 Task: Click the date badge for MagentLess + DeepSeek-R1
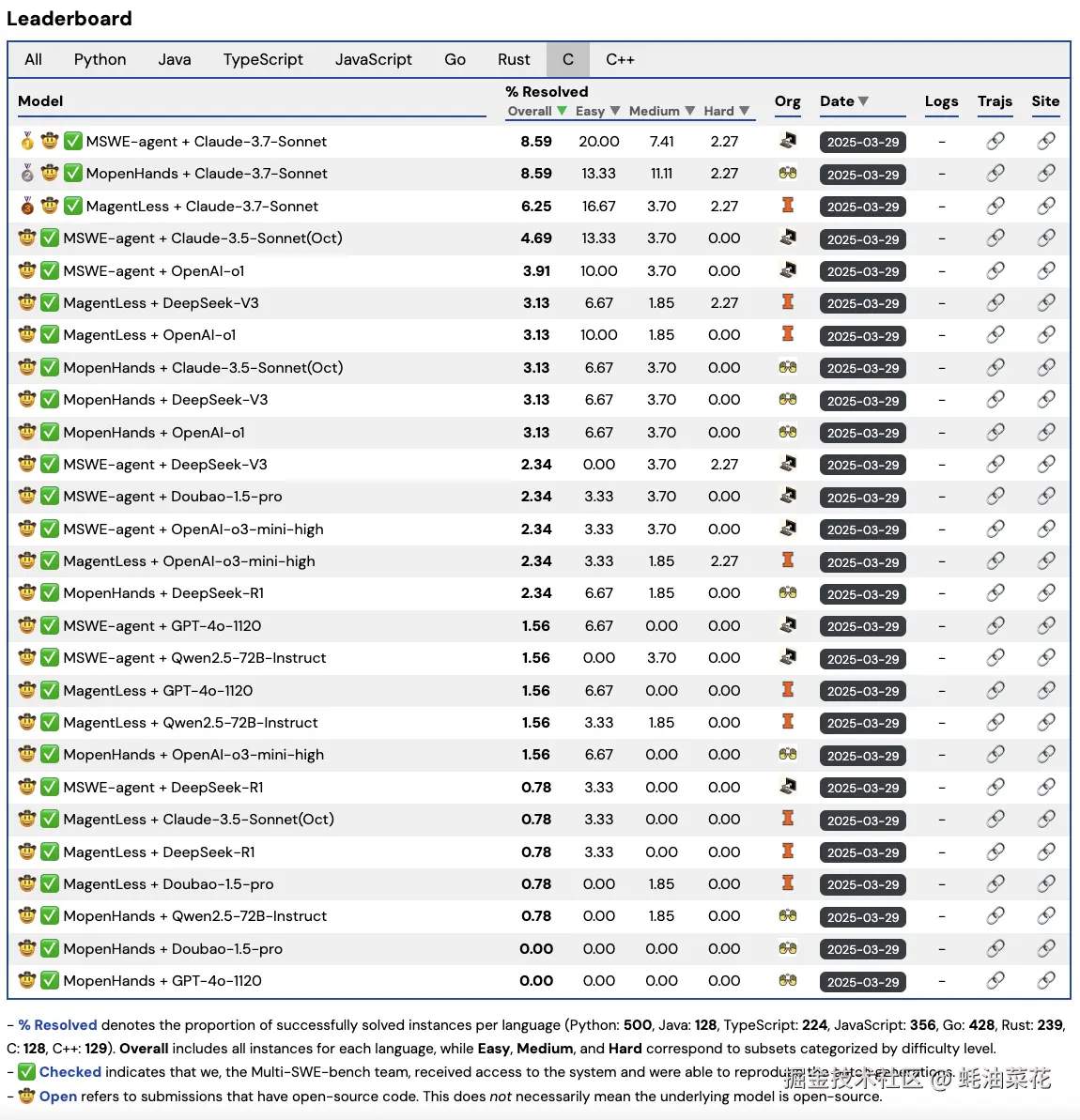(x=863, y=852)
